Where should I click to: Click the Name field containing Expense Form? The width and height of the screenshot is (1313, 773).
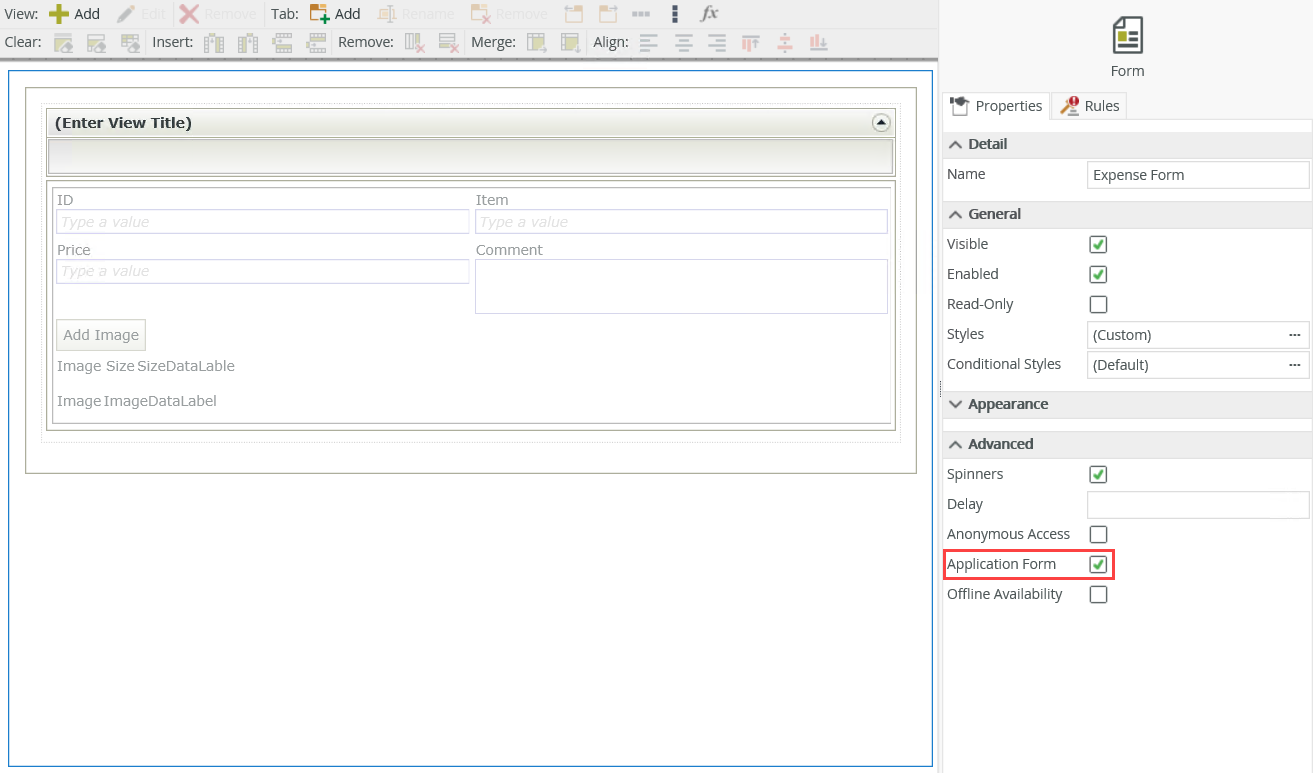tap(1197, 175)
